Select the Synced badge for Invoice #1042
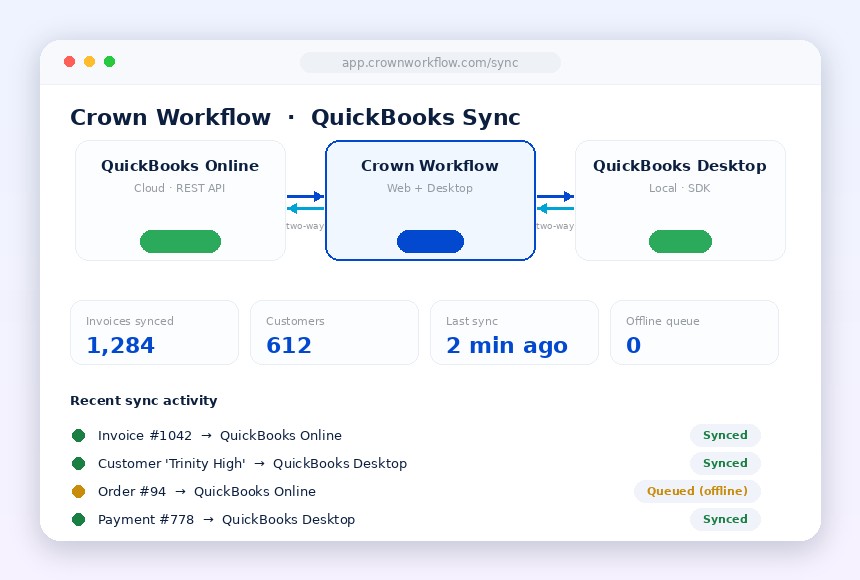Viewport: 860px width, 580px height. 725,435
